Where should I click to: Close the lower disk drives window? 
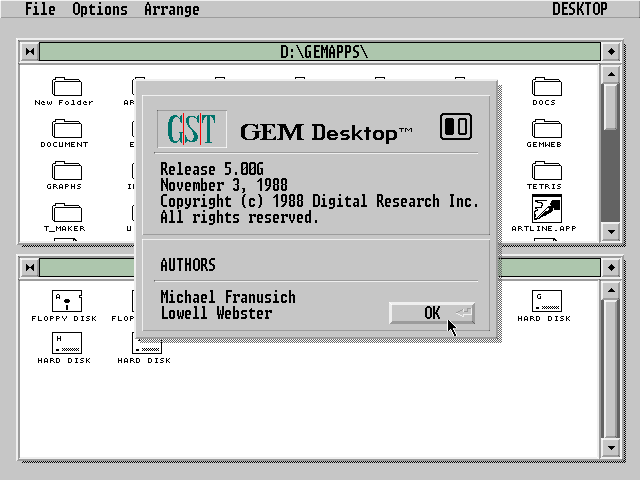tap(30, 268)
